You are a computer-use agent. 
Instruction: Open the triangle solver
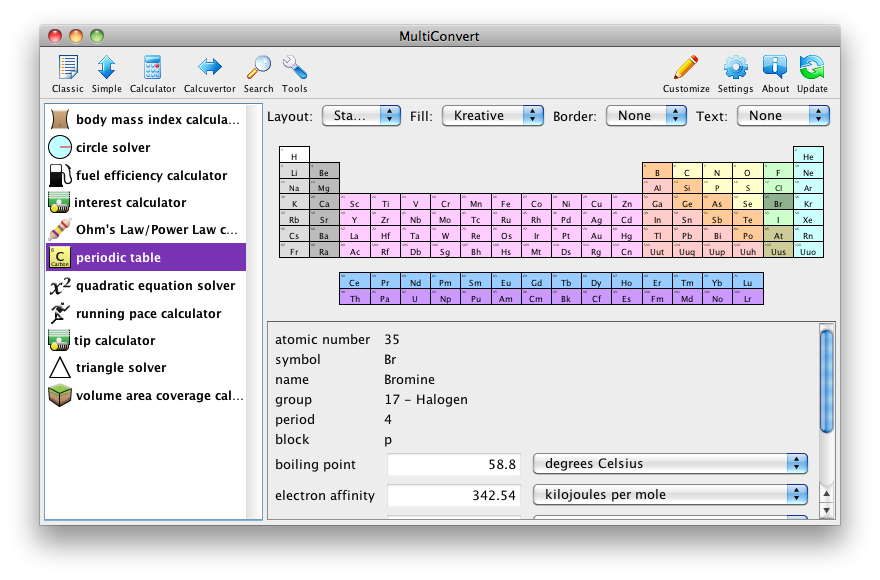(x=146, y=367)
